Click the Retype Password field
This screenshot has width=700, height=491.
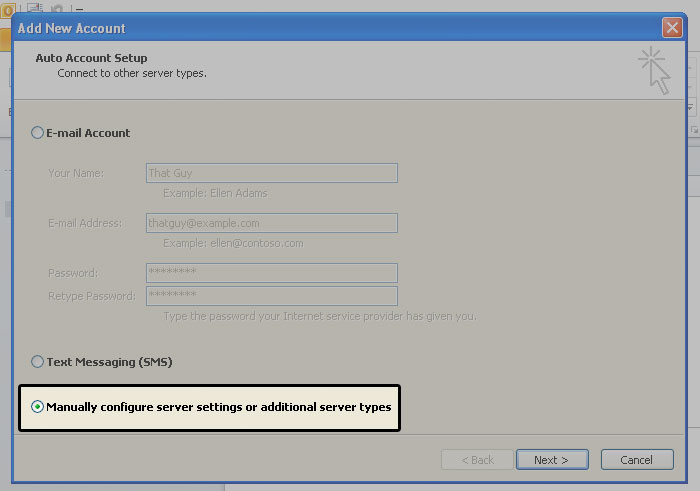pyautogui.click(x=271, y=296)
